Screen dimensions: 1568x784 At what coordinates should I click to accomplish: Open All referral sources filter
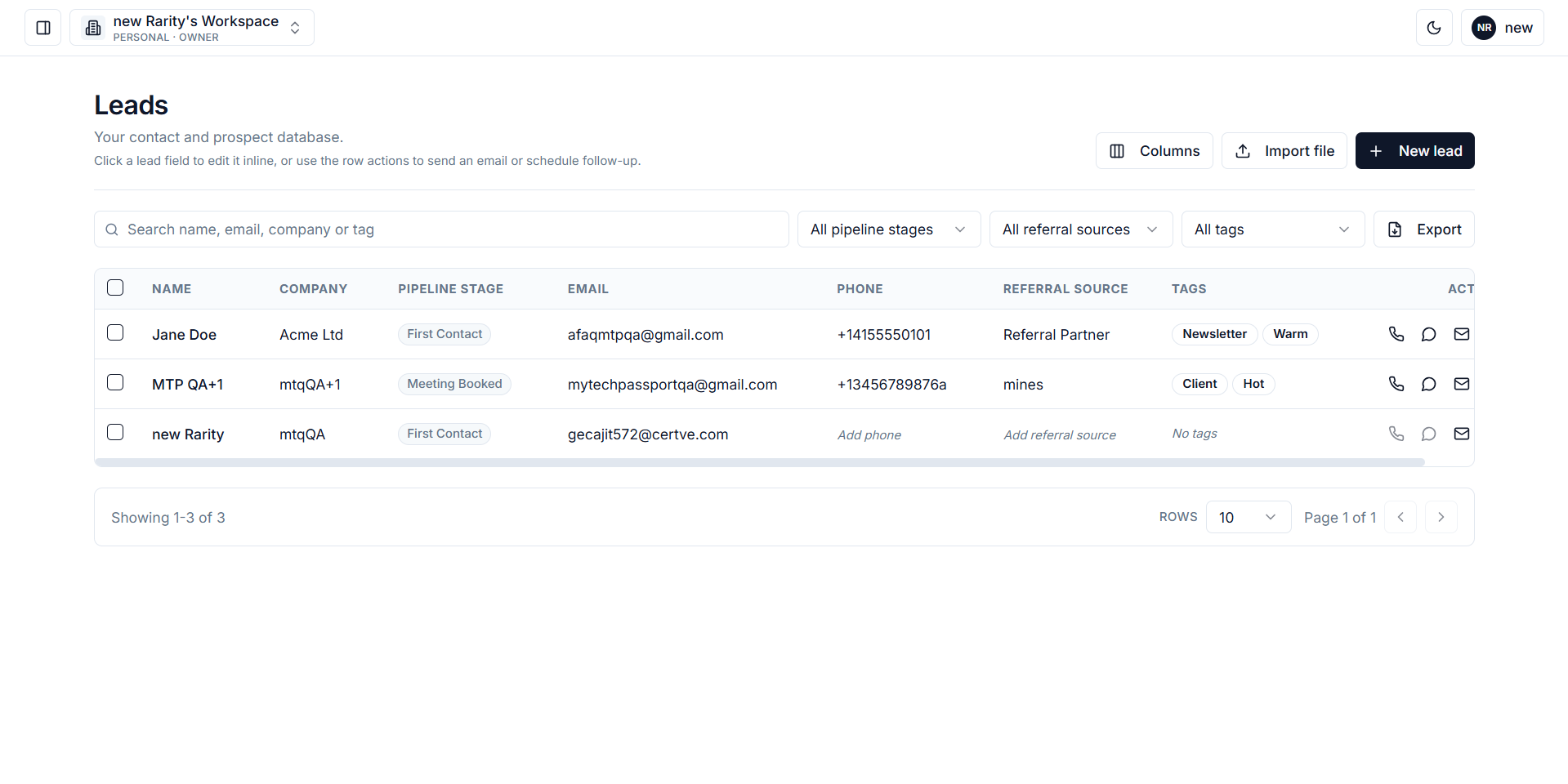1081,229
